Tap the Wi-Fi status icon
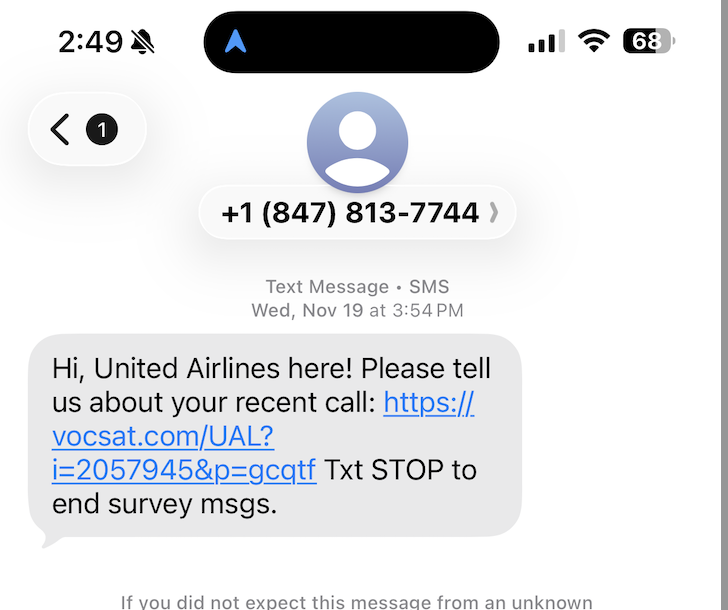 coord(595,41)
